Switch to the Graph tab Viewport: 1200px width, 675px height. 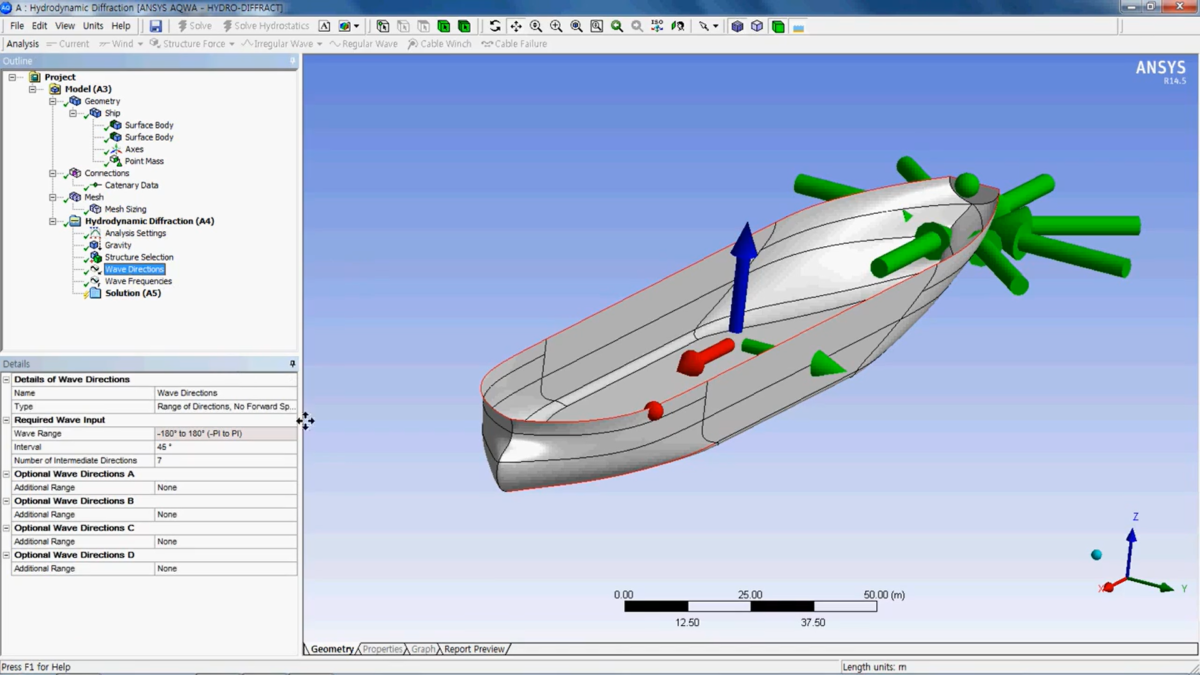click(x=423, y=649)
